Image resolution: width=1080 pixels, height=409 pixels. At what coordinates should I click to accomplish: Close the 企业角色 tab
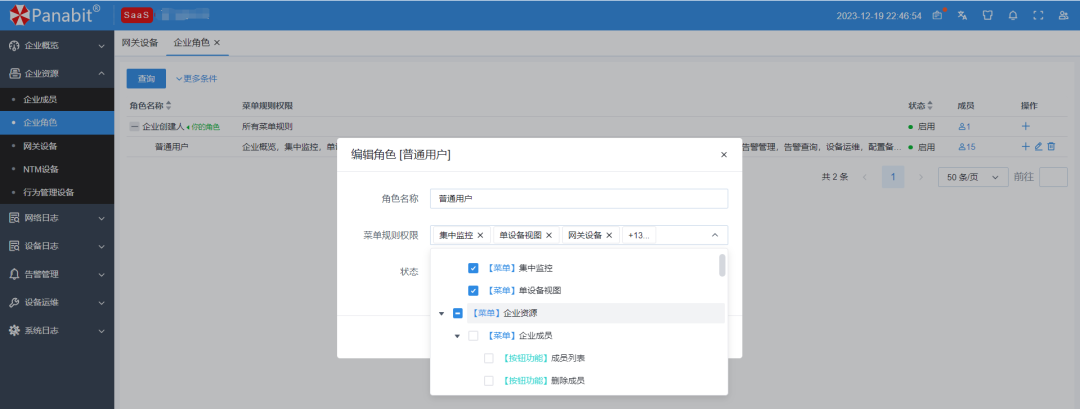(217, 43)
